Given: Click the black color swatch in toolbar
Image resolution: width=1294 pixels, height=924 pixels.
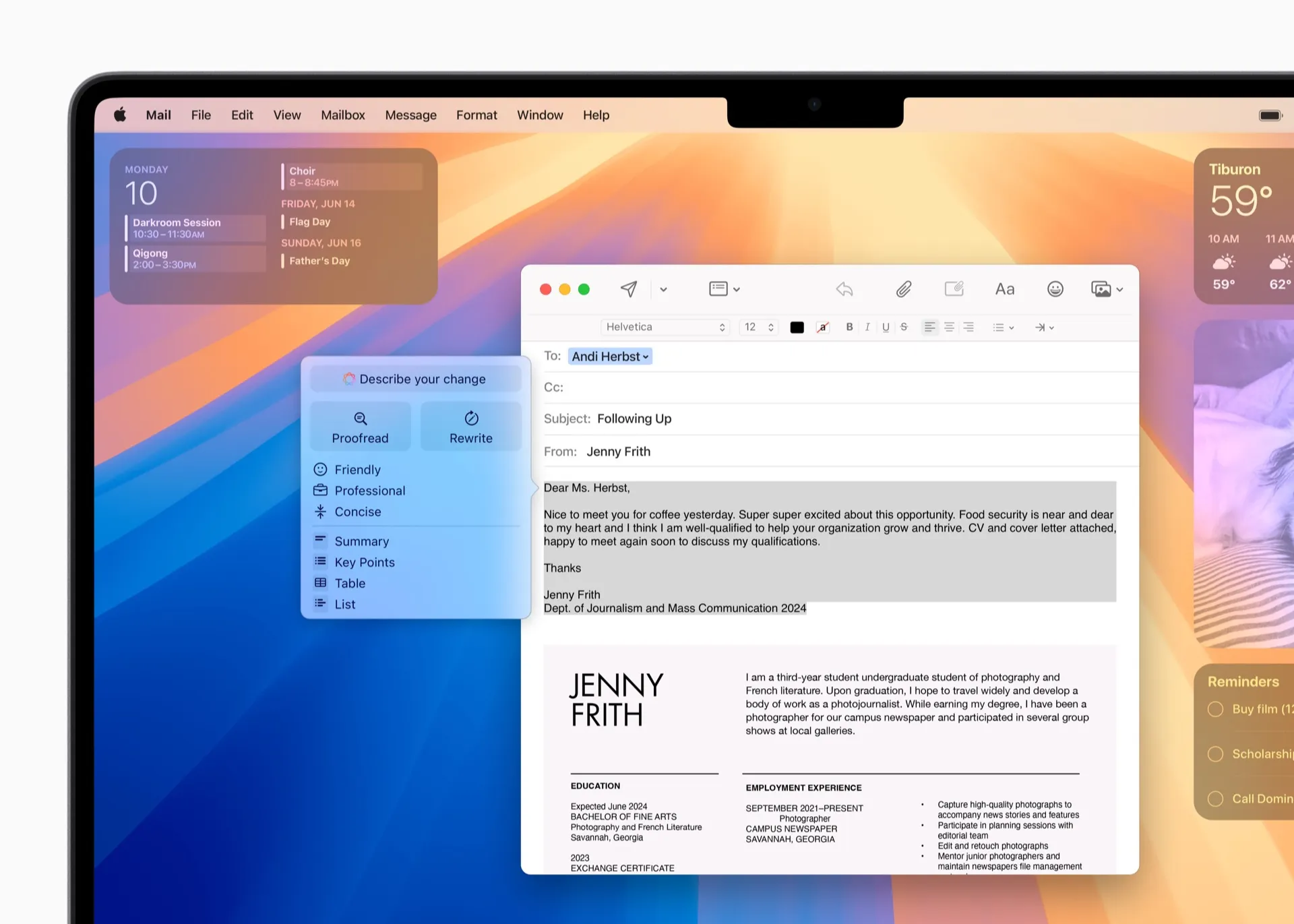Looking at the screenshot, I should (x=796, y=327).
